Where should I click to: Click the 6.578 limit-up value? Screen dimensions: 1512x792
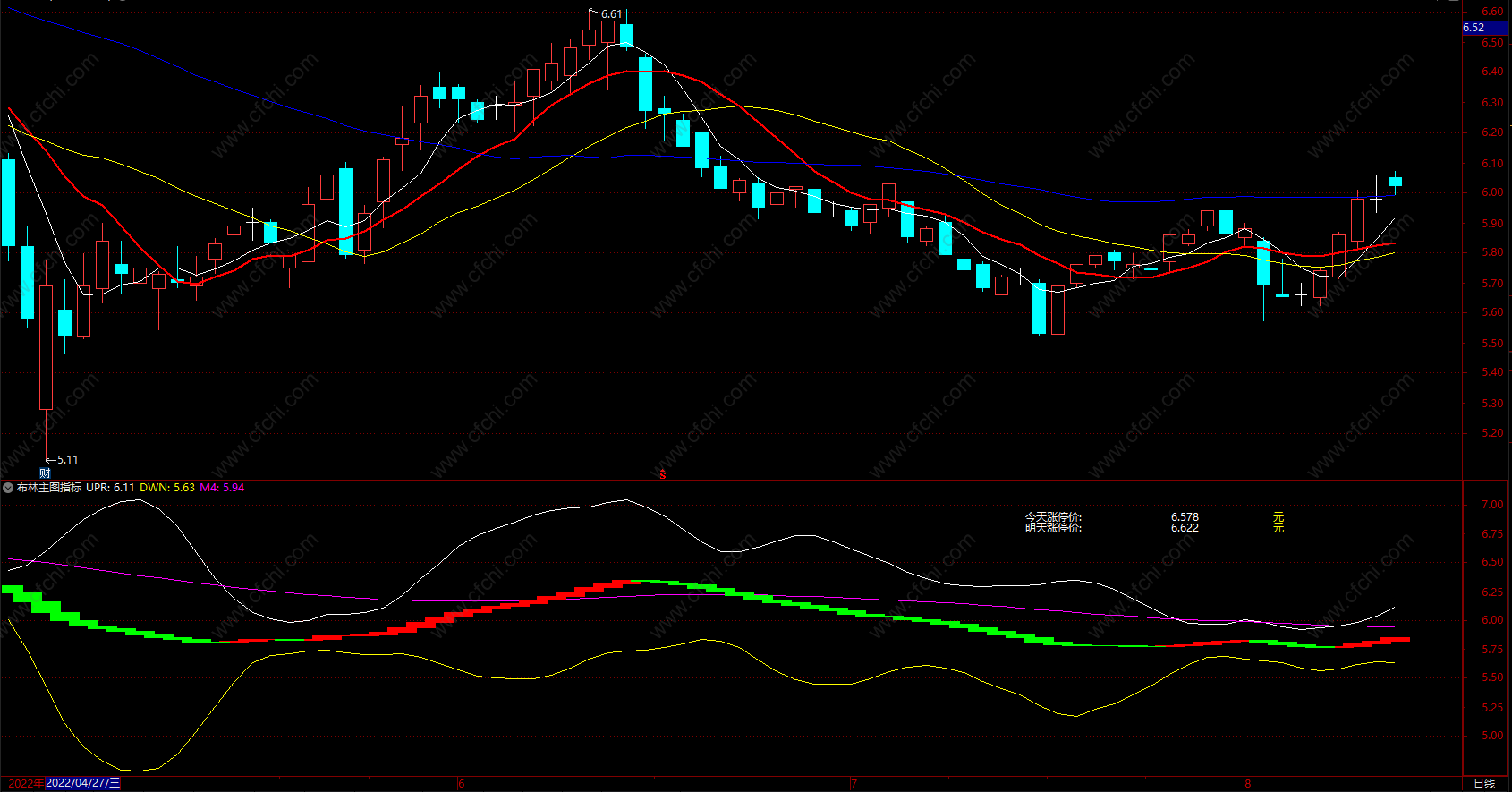pyautogui.click(x=1185, y=517)
